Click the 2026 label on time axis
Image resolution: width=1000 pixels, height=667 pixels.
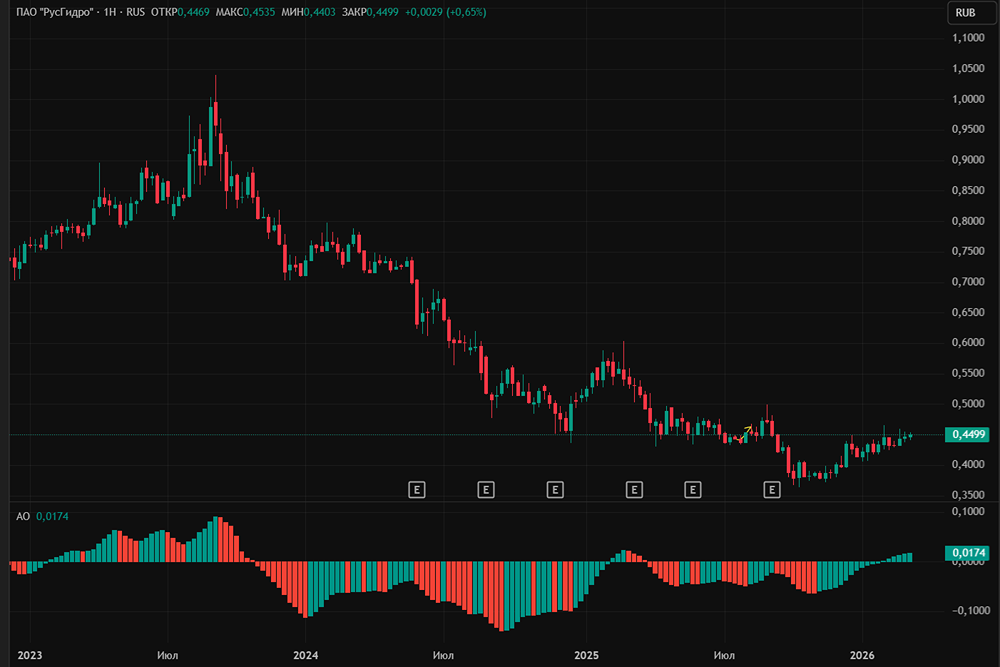[x=862, y=655]
